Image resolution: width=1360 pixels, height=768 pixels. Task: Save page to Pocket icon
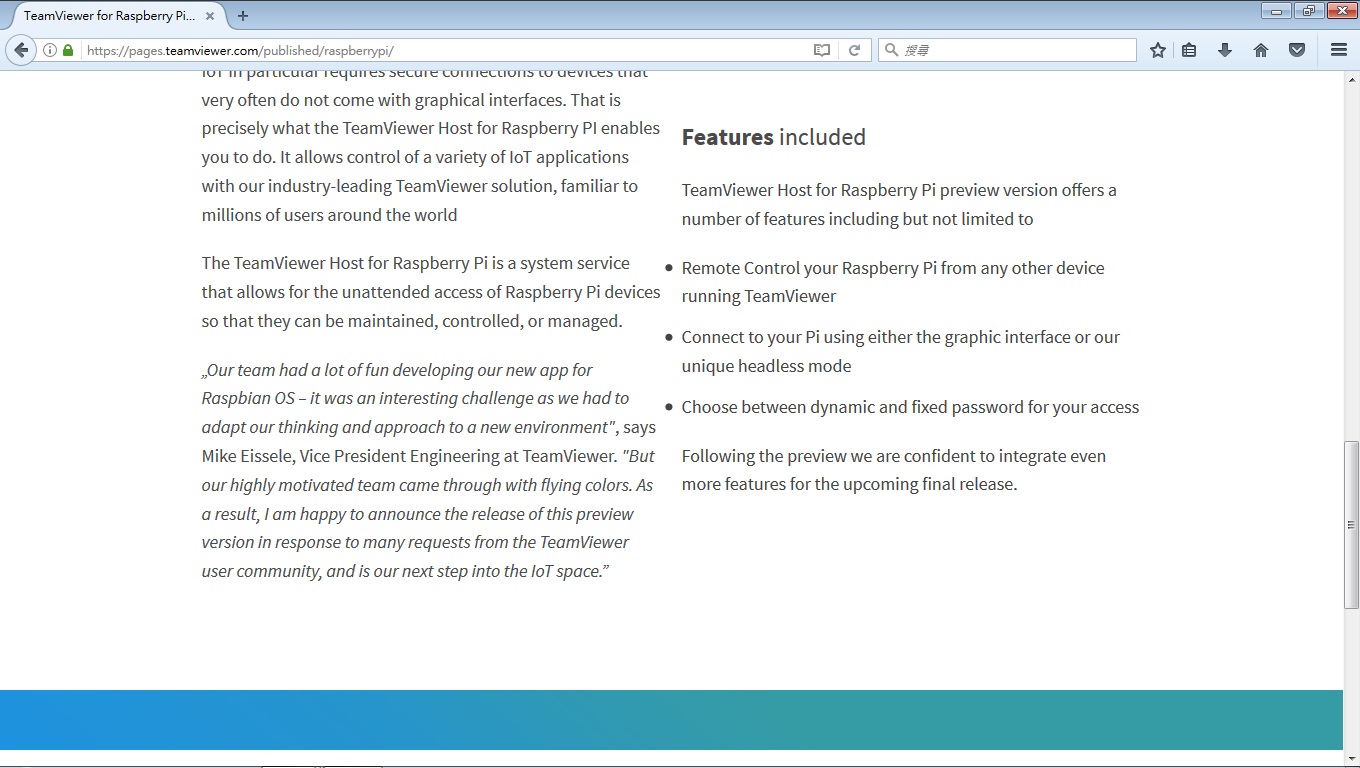[x=1297, y=50]
